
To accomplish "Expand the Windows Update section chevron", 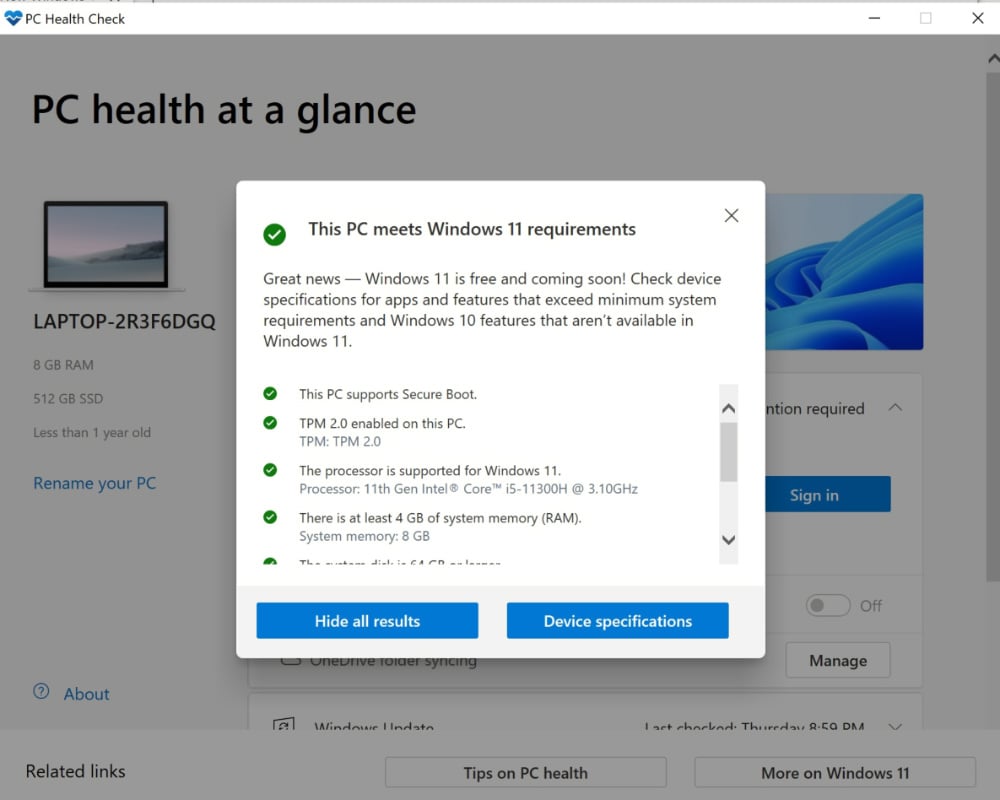I will (x=895, y=727).
